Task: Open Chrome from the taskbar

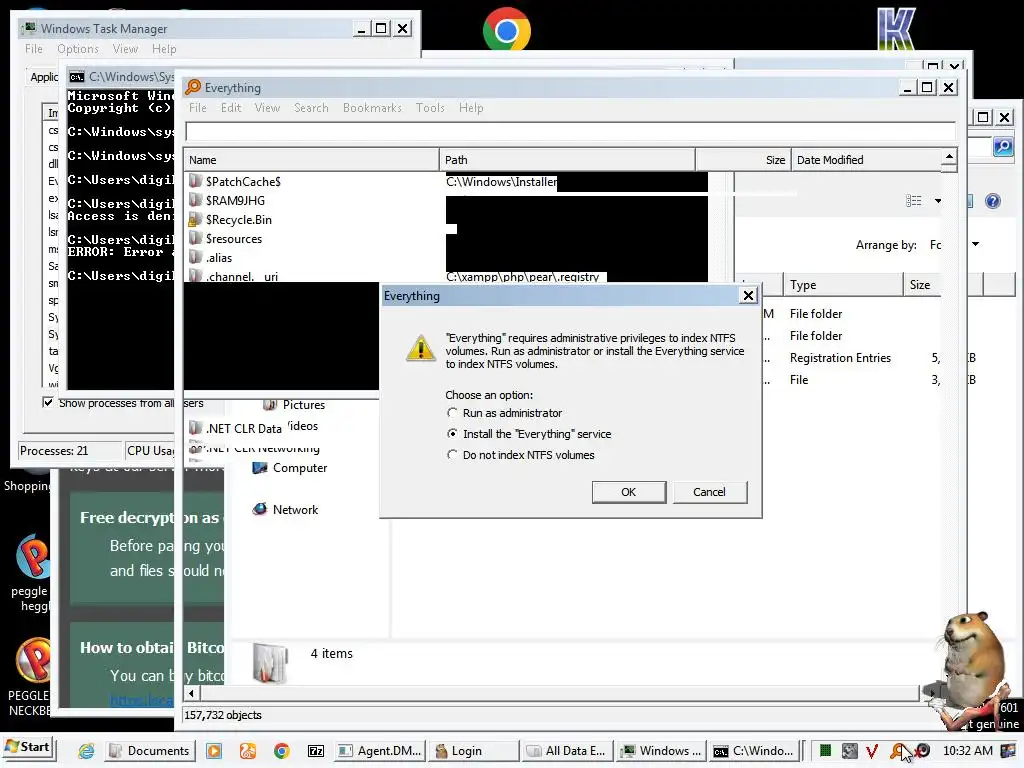Action: coord(281,751)
